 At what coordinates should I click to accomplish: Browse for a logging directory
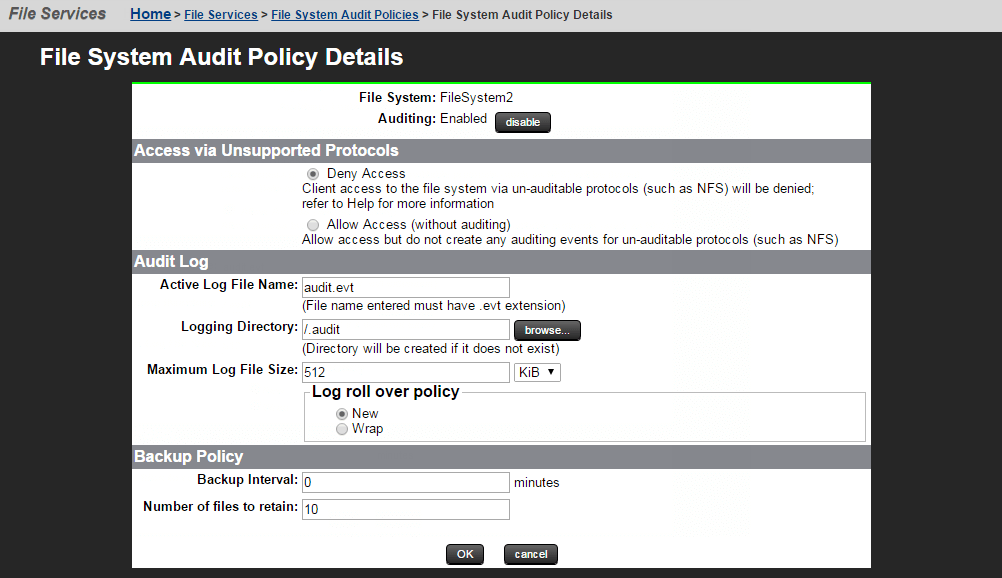(x=547, y=330)
